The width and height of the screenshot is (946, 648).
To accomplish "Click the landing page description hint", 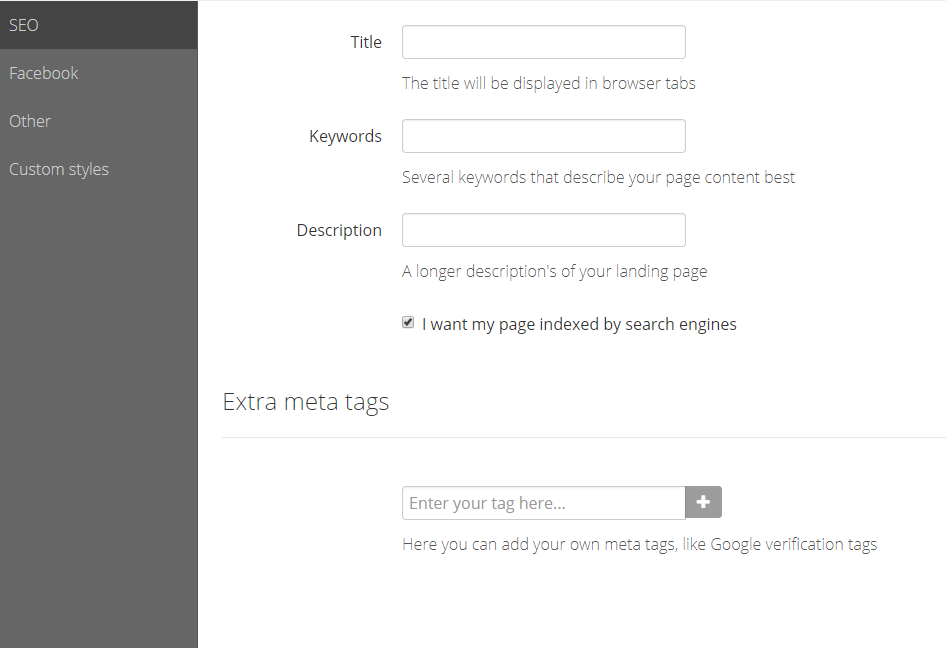I will click(554, 272).
